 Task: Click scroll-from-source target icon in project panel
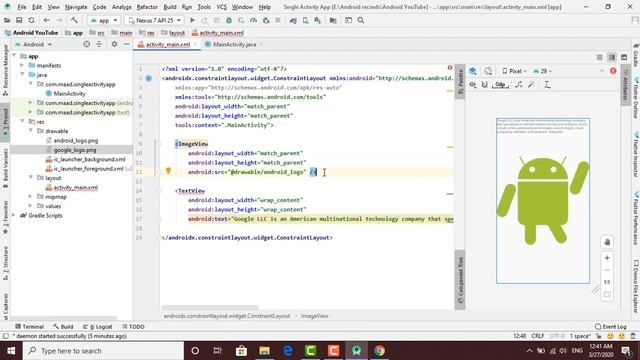click(87, 44)
